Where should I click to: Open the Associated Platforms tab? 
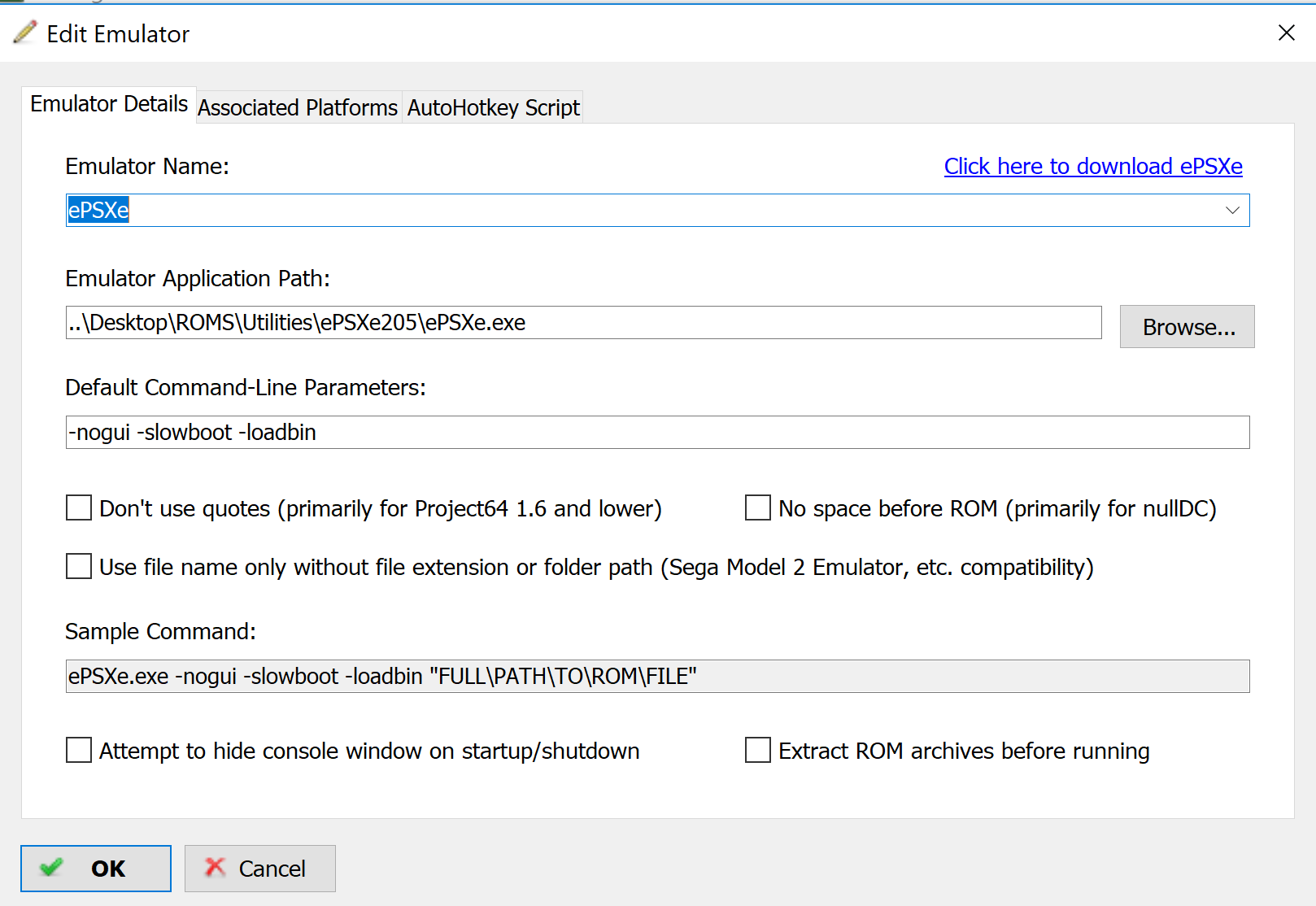(298, 107)
